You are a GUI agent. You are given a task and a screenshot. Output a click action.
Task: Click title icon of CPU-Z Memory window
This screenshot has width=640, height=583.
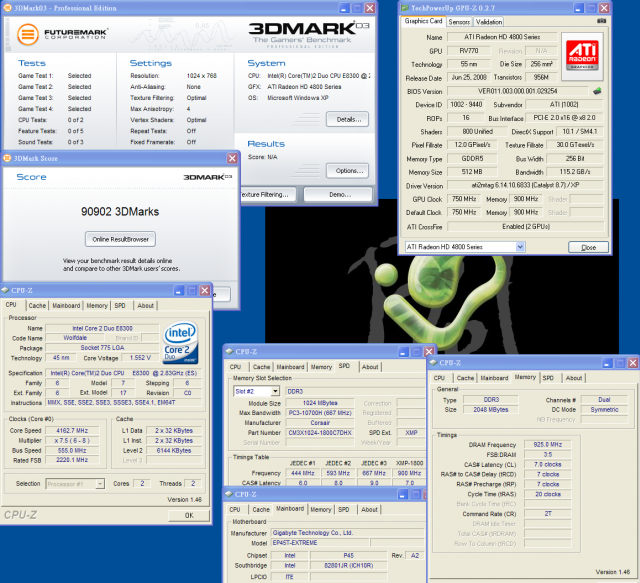click(x=433, y=362)
